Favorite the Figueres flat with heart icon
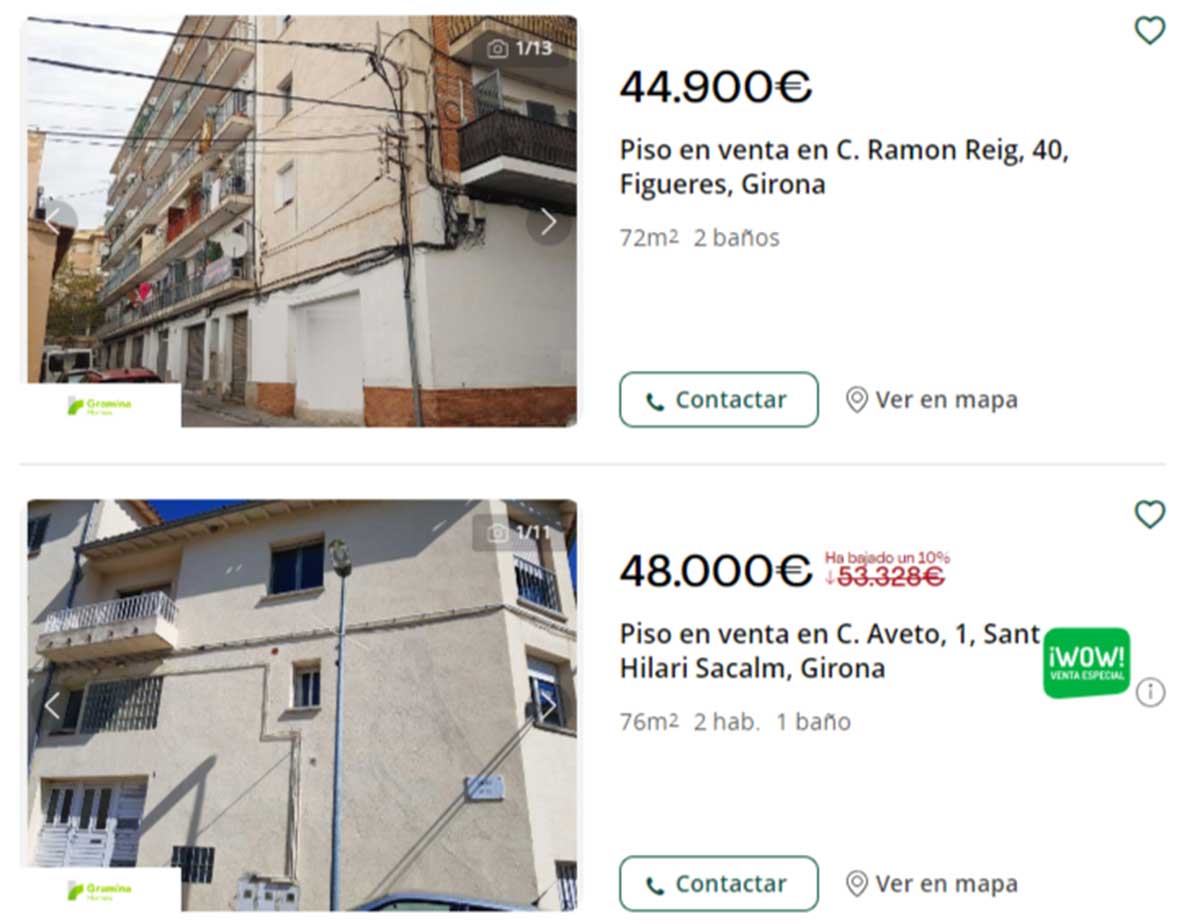 pos(1150,31)
